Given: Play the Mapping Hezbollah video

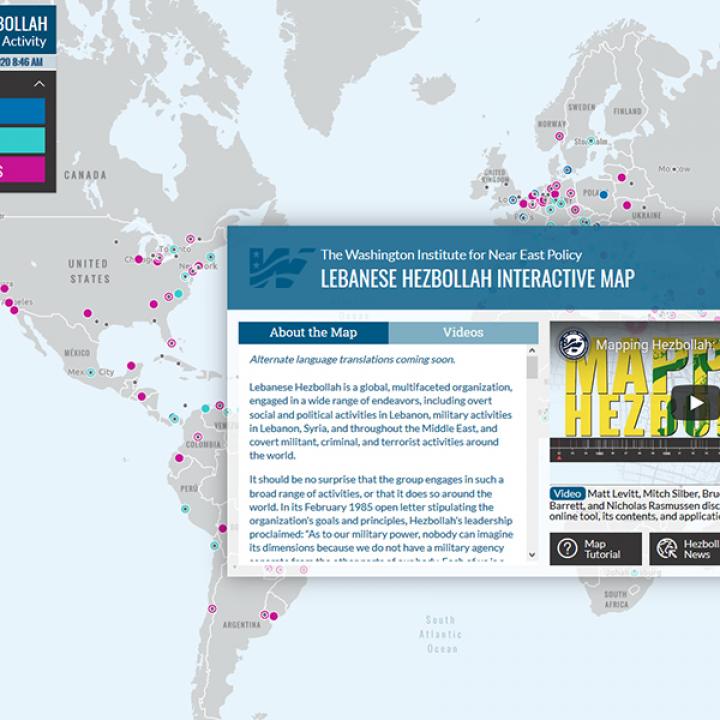Looking at the screenshot, I should [696, 403].
